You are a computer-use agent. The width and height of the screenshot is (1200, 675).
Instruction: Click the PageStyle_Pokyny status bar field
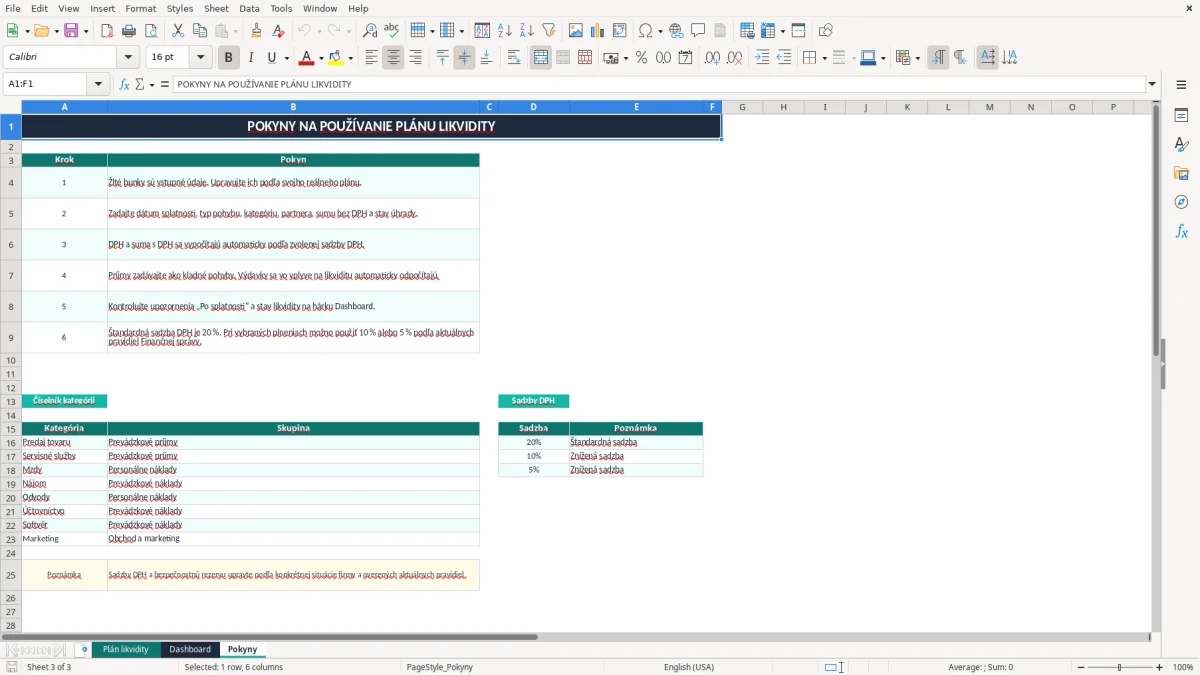440,667
